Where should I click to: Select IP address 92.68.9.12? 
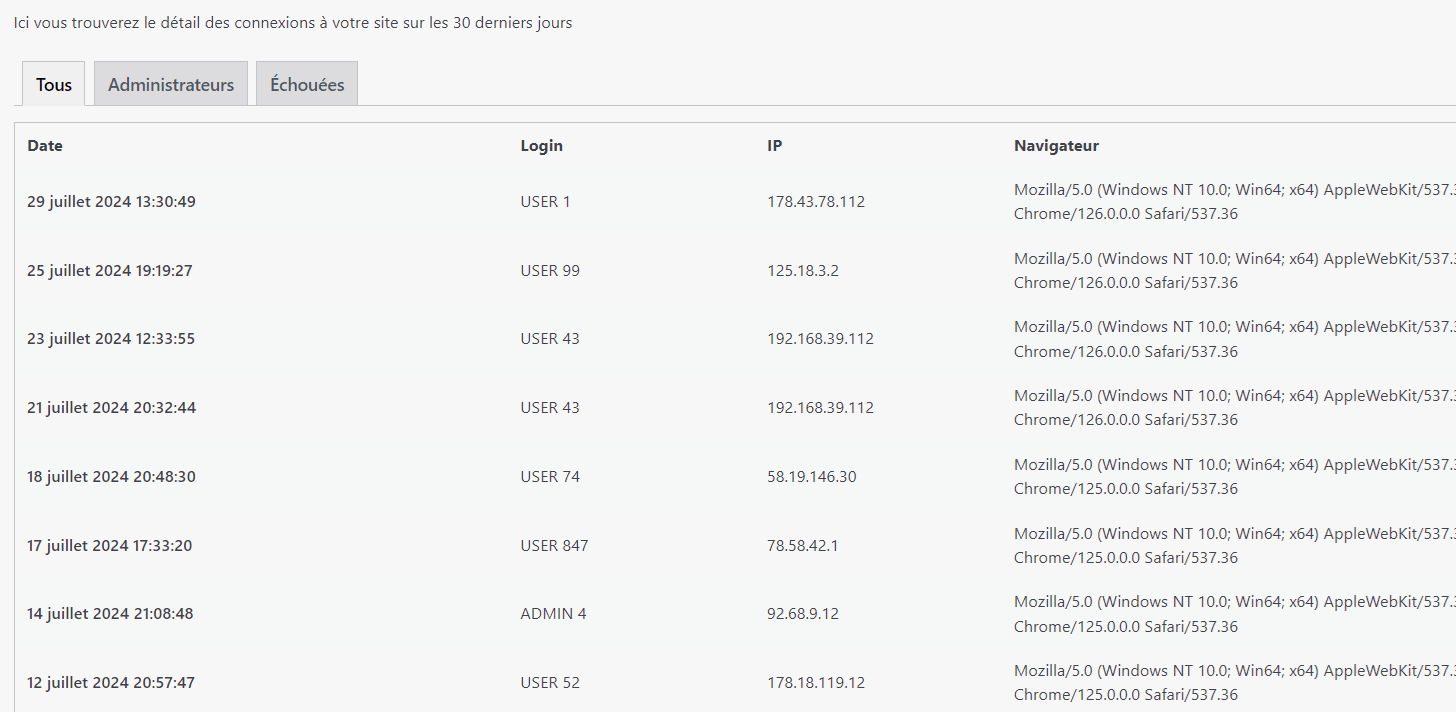click(x=803, y=614)
